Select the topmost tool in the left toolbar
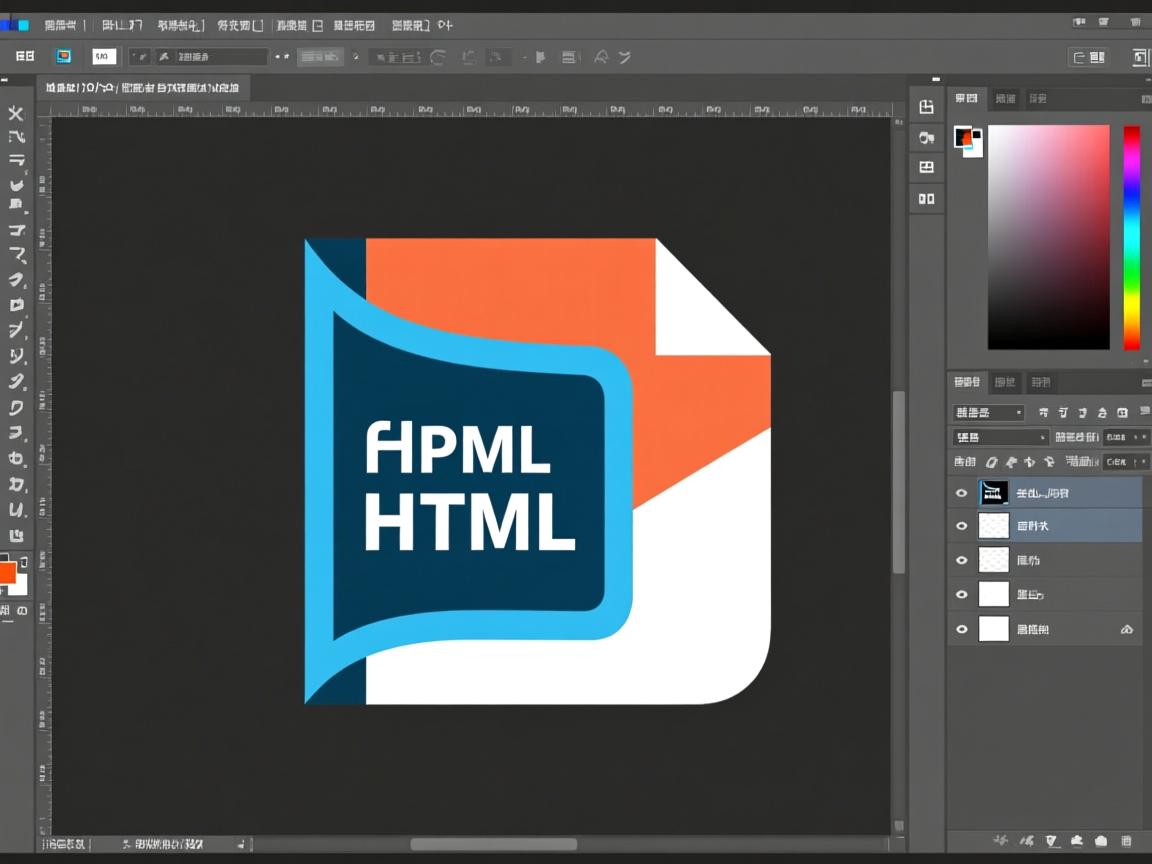 (16, 114)
